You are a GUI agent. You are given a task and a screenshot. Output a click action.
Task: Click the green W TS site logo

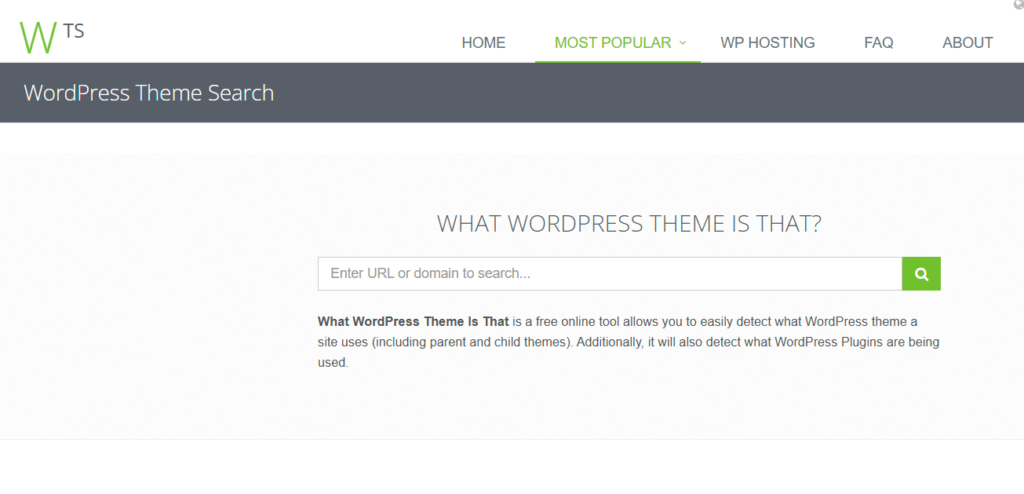pos(52,37)
